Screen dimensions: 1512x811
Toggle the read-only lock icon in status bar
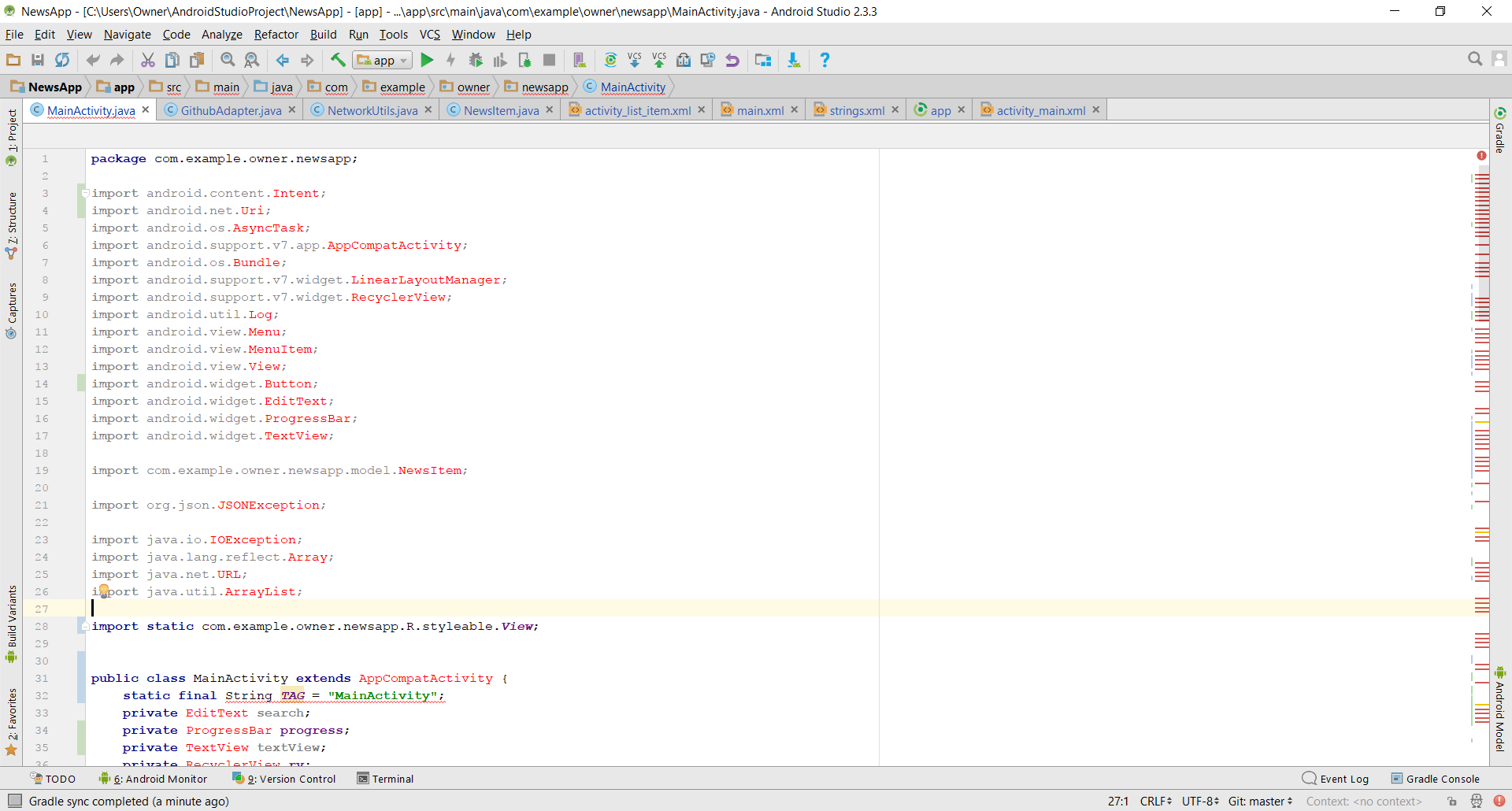(x=1451, y=802)
